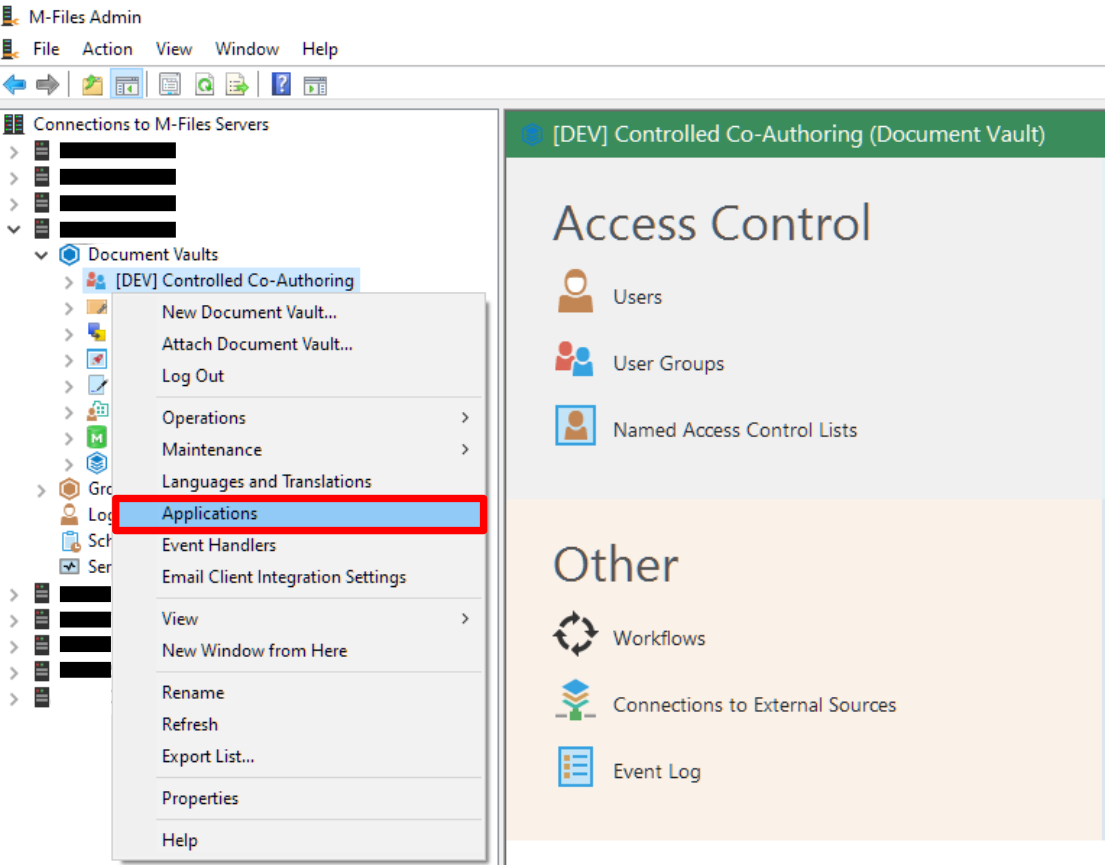
Task: Select New Window from Here
Action: tap(300, 651)
